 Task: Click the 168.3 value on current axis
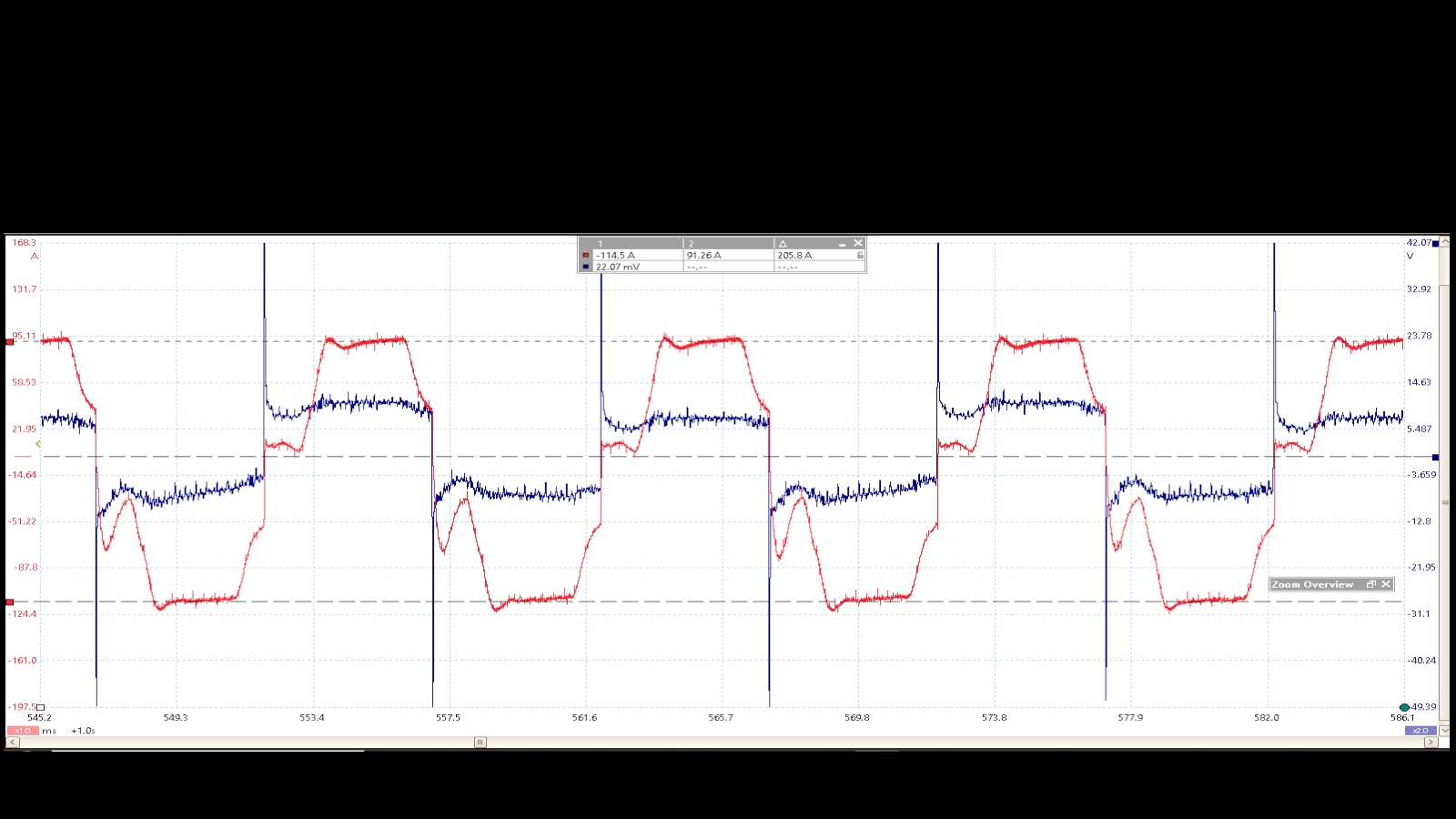(x=25, y=243)
